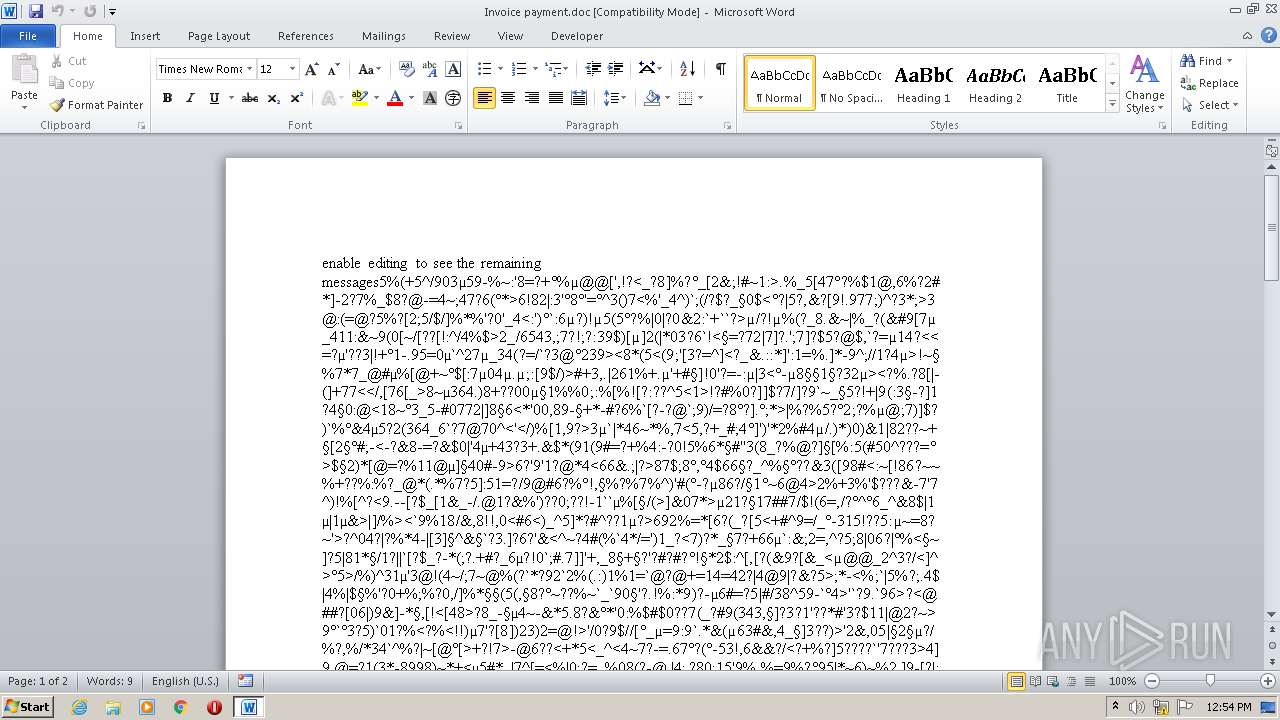This screenshot has height=720, width=1280.
Task: Click the Opera icon in taskbar
Action: (x=214, y=707)
